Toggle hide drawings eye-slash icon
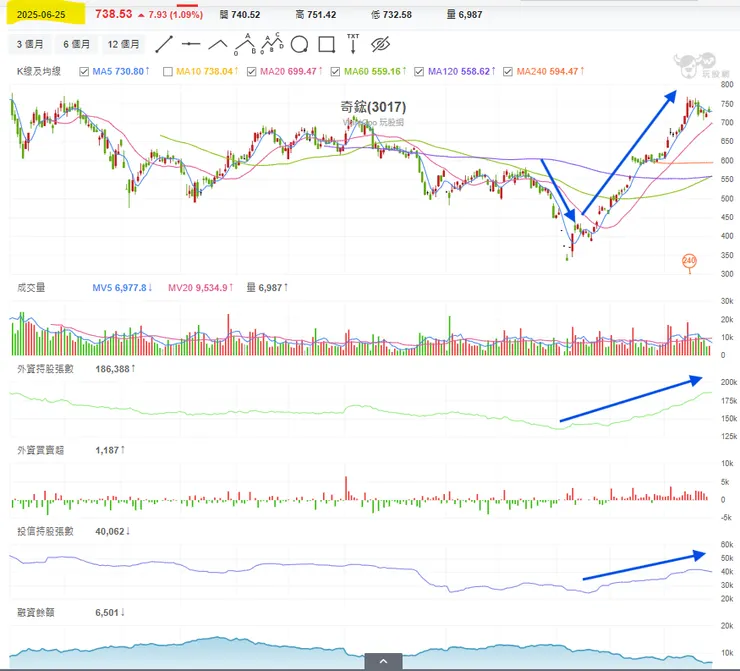 (380, 44)
